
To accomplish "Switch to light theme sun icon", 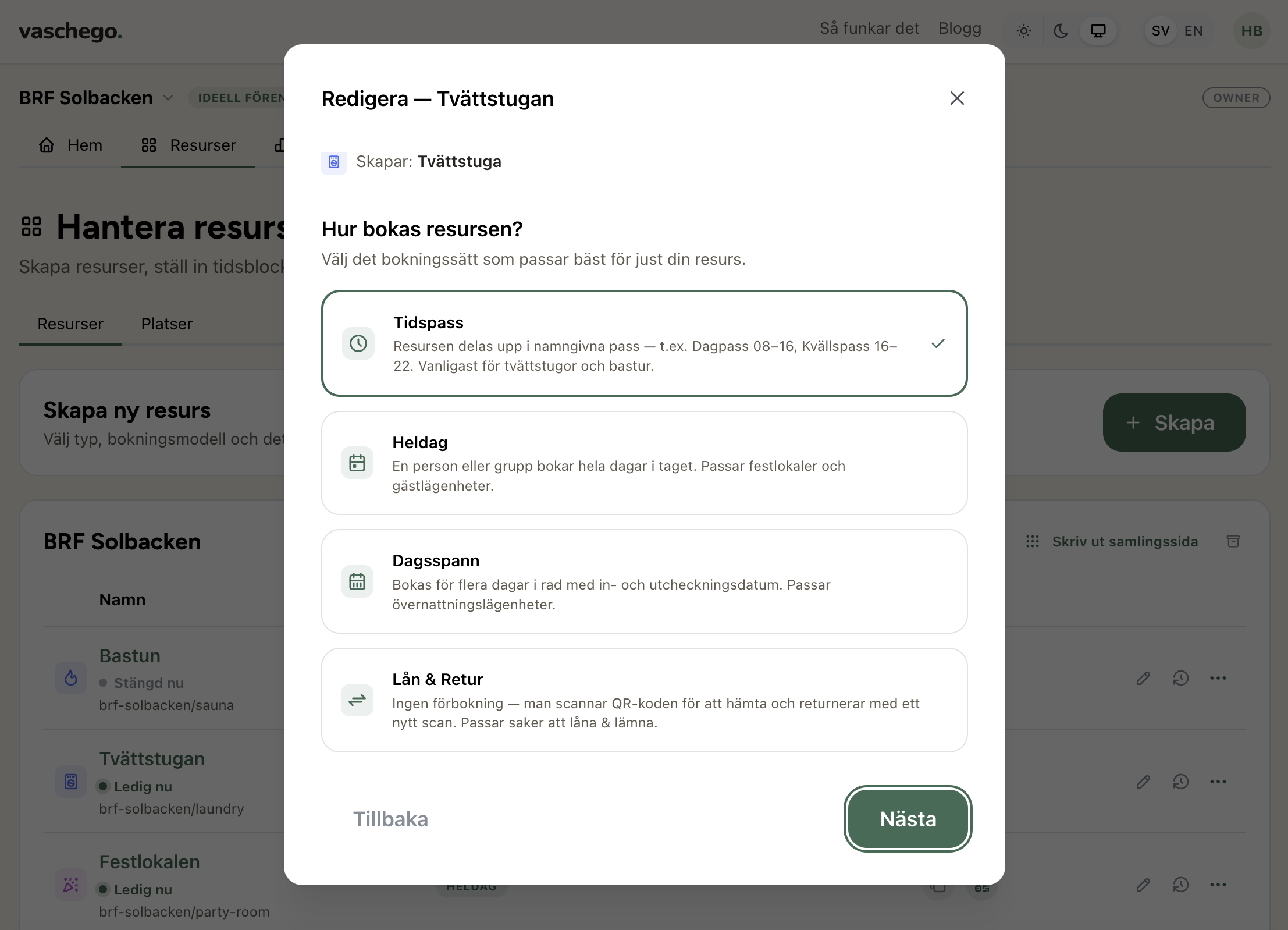I will click(x=1024, y=31).
